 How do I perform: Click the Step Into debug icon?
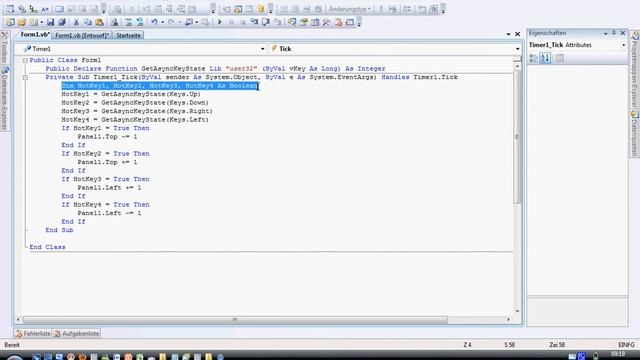[254, 22]
